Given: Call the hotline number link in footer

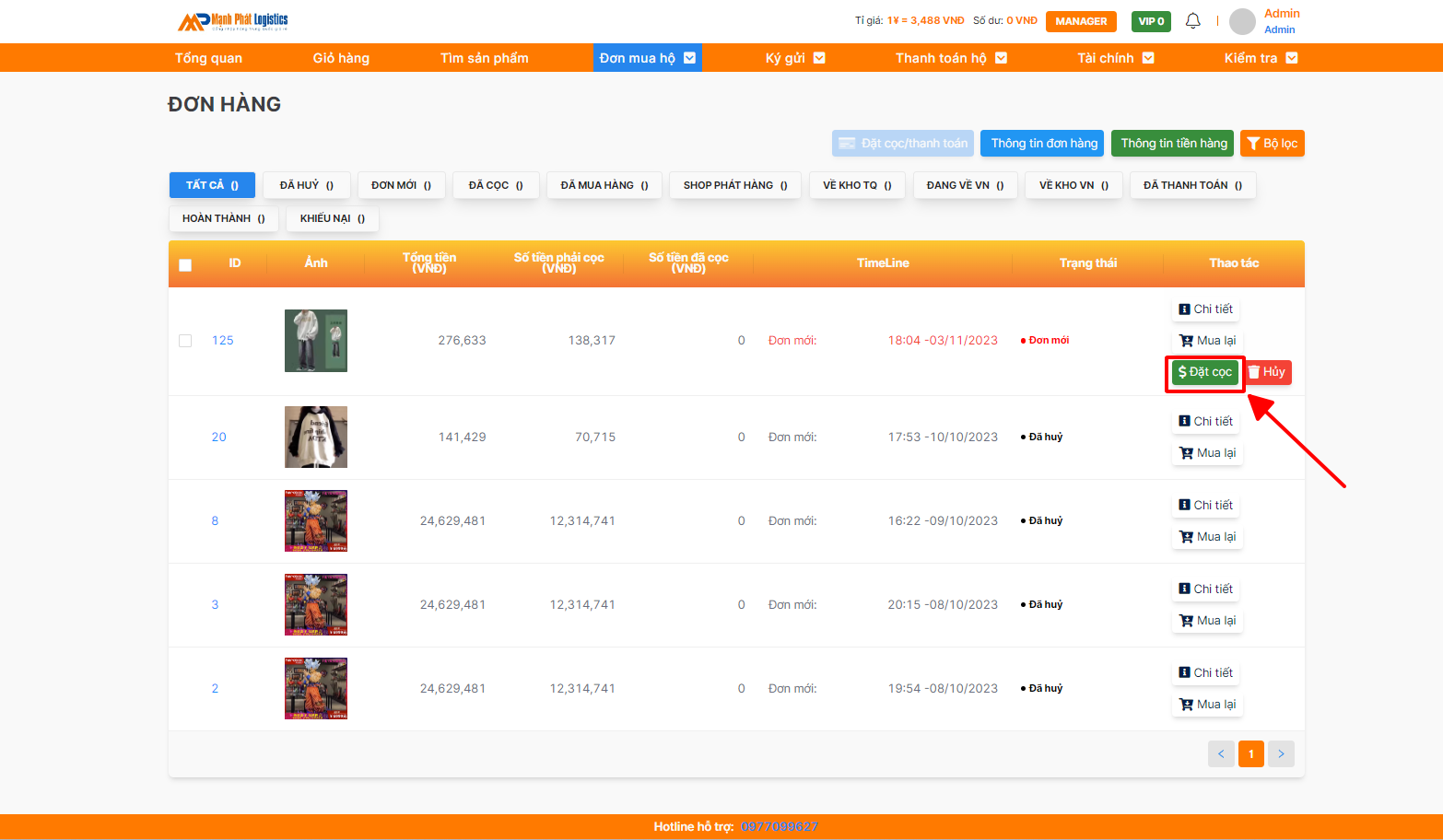Looking at the screenshot, I should (x=779, y=827).
